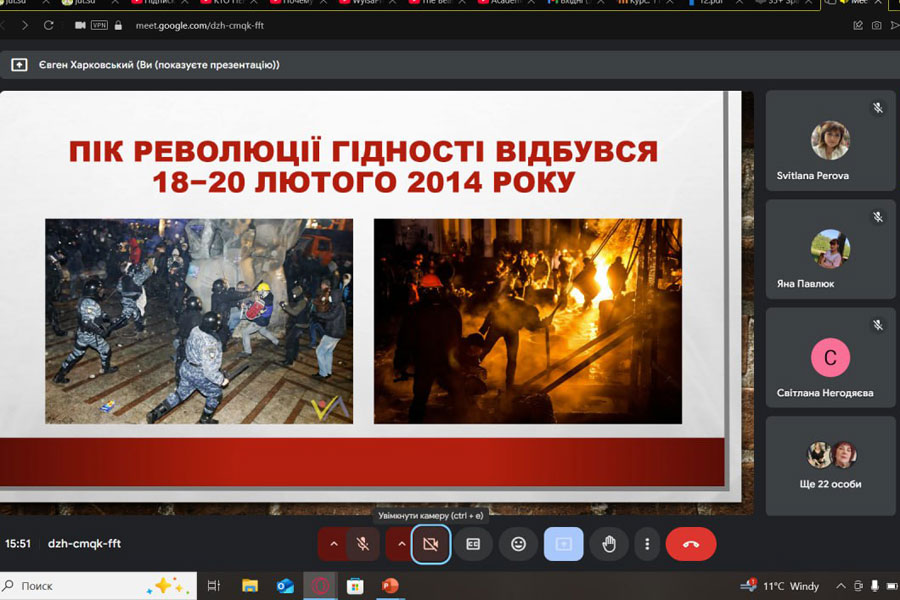Click the 15:51 meeting time
Image resolution: width=900 pixels, height=600 pixels.
point(18,543)
